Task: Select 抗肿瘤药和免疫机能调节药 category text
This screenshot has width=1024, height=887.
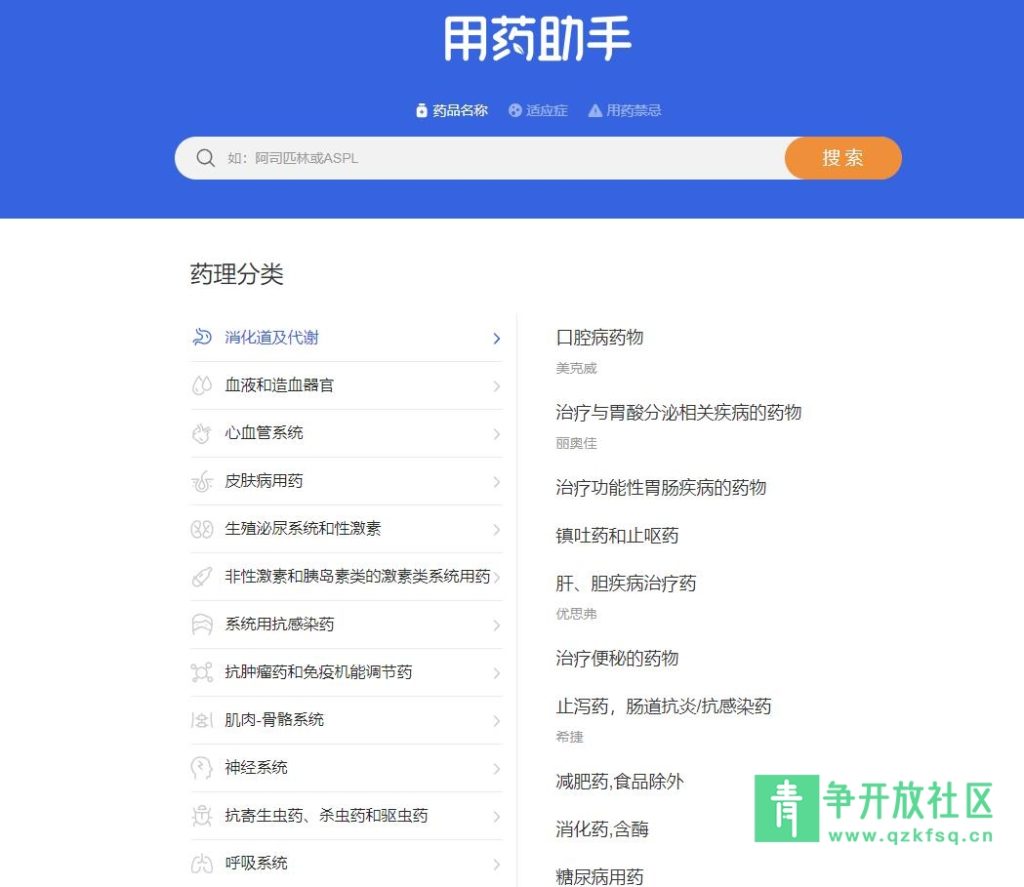Action: tap(319, 672)
